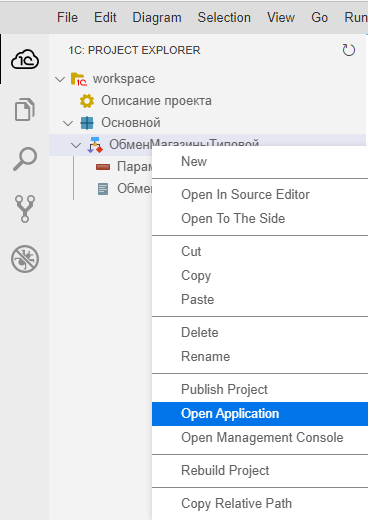Open the Edit menu

pyautogui.click(x=105, y=17)
